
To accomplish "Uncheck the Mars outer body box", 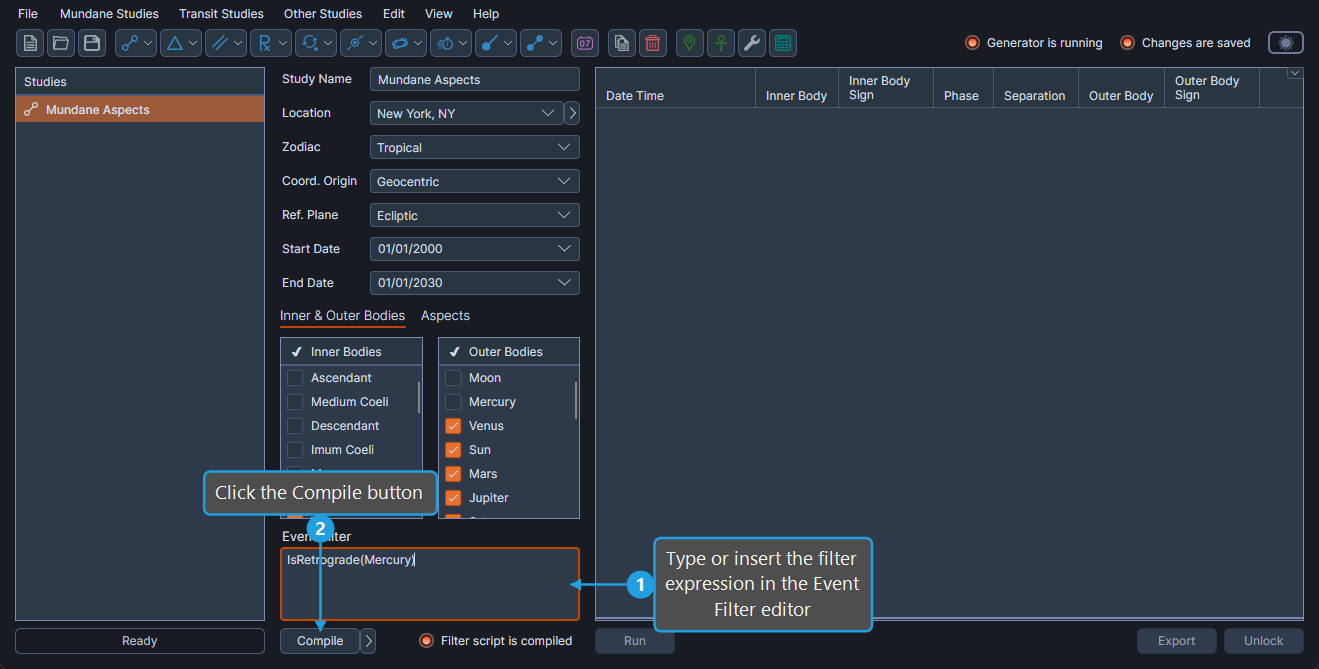I will 453,474.
